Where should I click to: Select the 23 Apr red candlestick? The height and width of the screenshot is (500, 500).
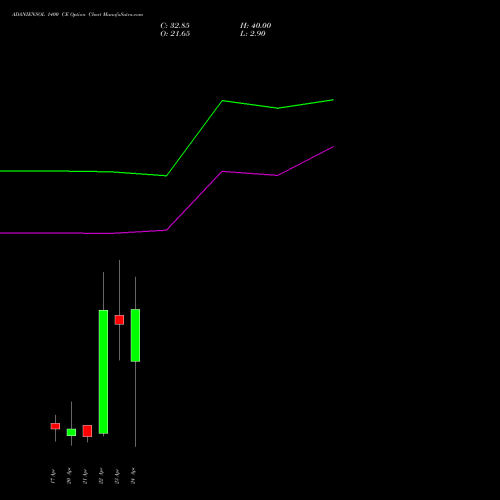[x=119, y=320]
